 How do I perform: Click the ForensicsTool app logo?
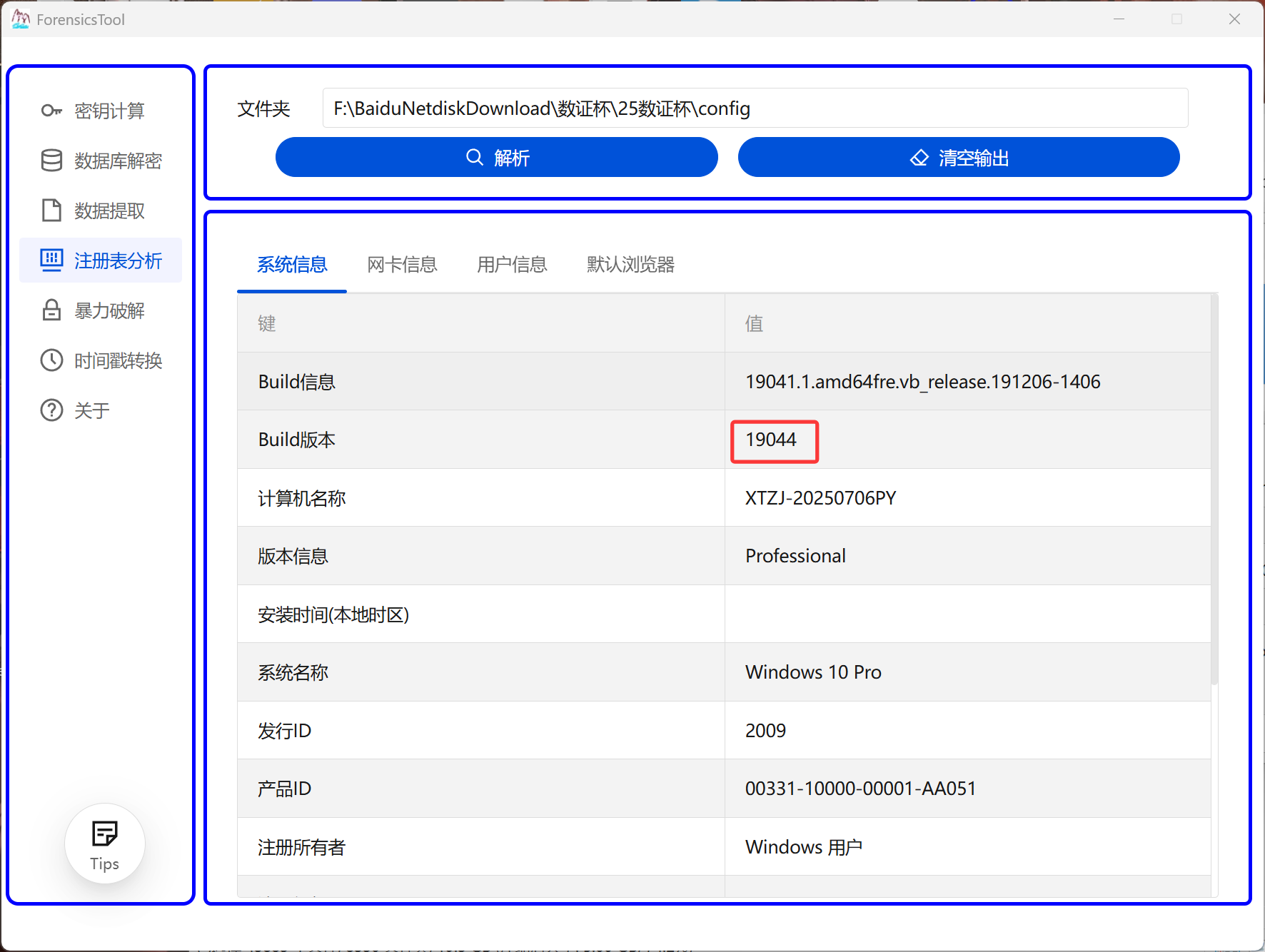21,19
